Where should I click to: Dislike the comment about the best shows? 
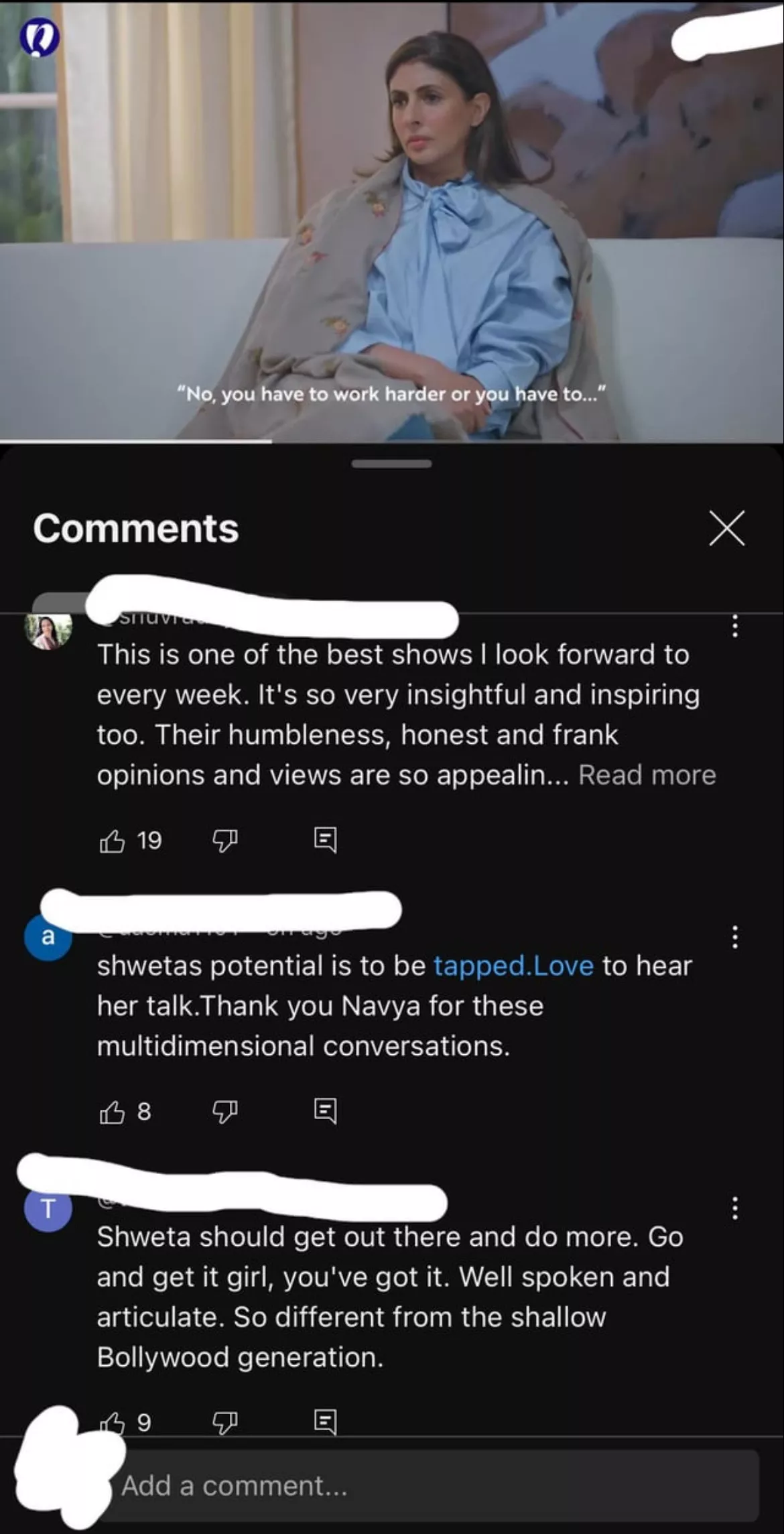(224, 840)
